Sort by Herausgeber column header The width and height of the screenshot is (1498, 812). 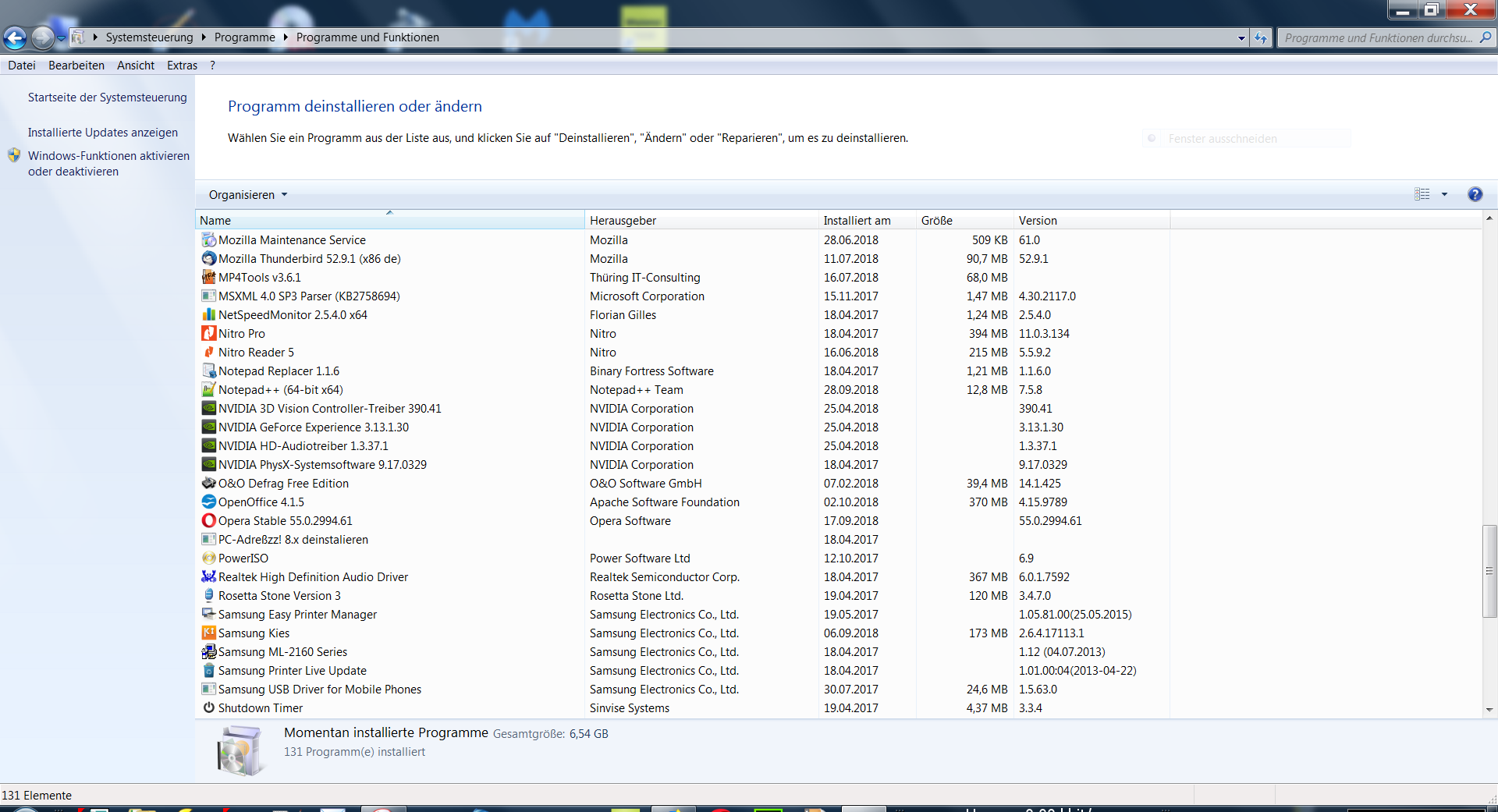[701, 220]
